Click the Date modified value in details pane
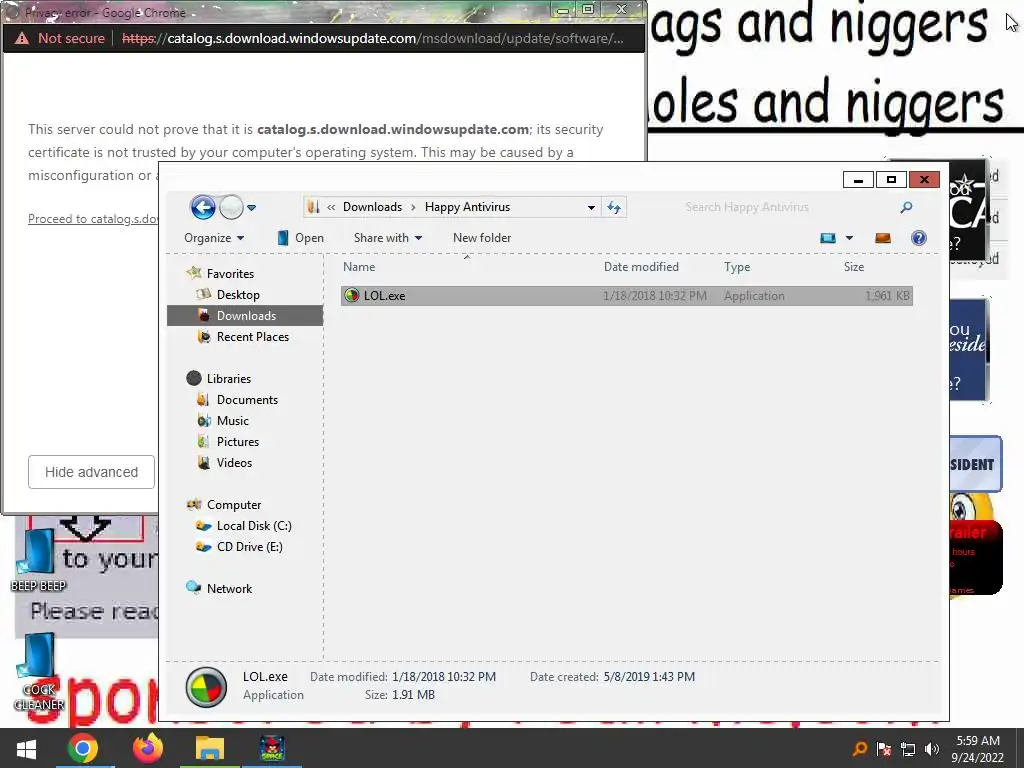The height and width of the screenshot is (768, 1024). point(444,677)
